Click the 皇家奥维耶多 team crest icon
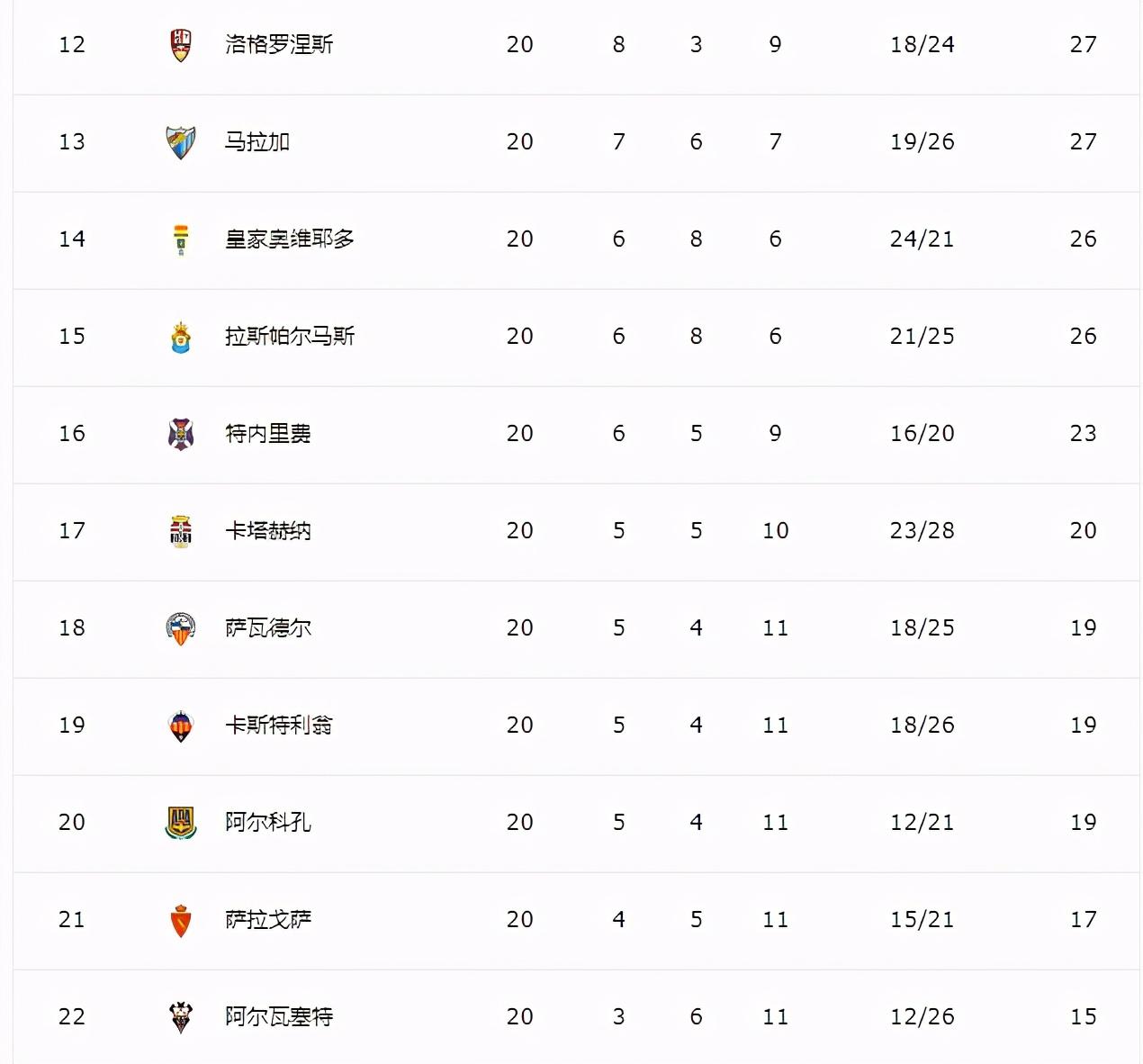This screenshot has width=1143, height=1064. (x=181, y=239)
